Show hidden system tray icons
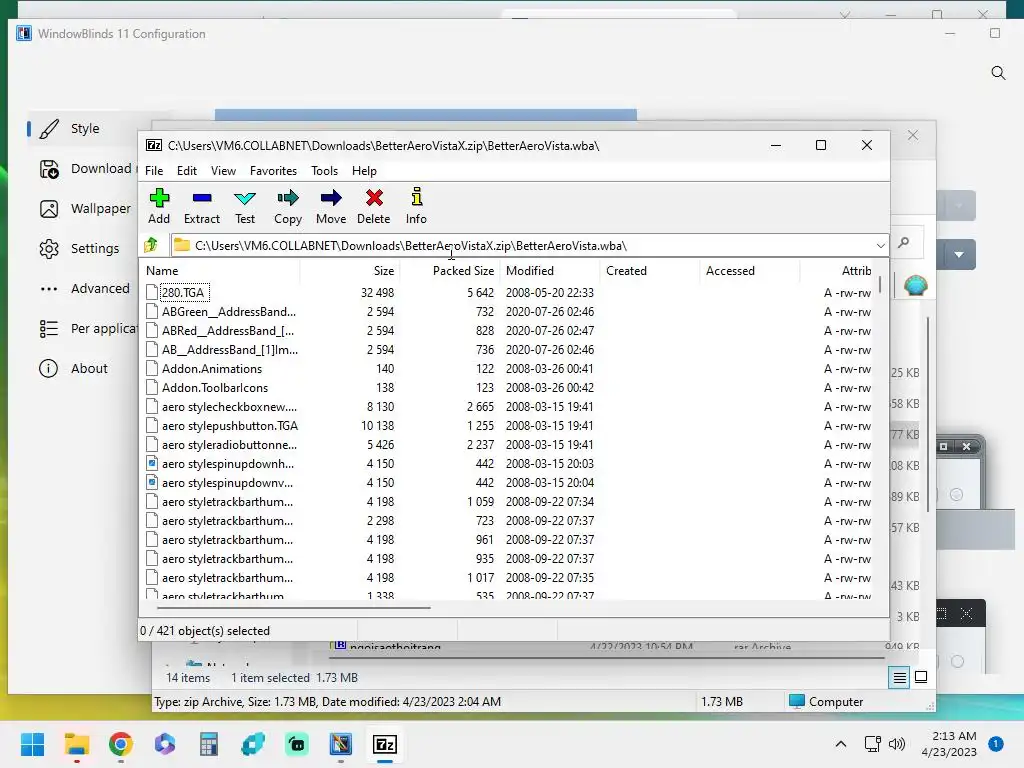The image size is (1024, 768). (x=841, y=744)
